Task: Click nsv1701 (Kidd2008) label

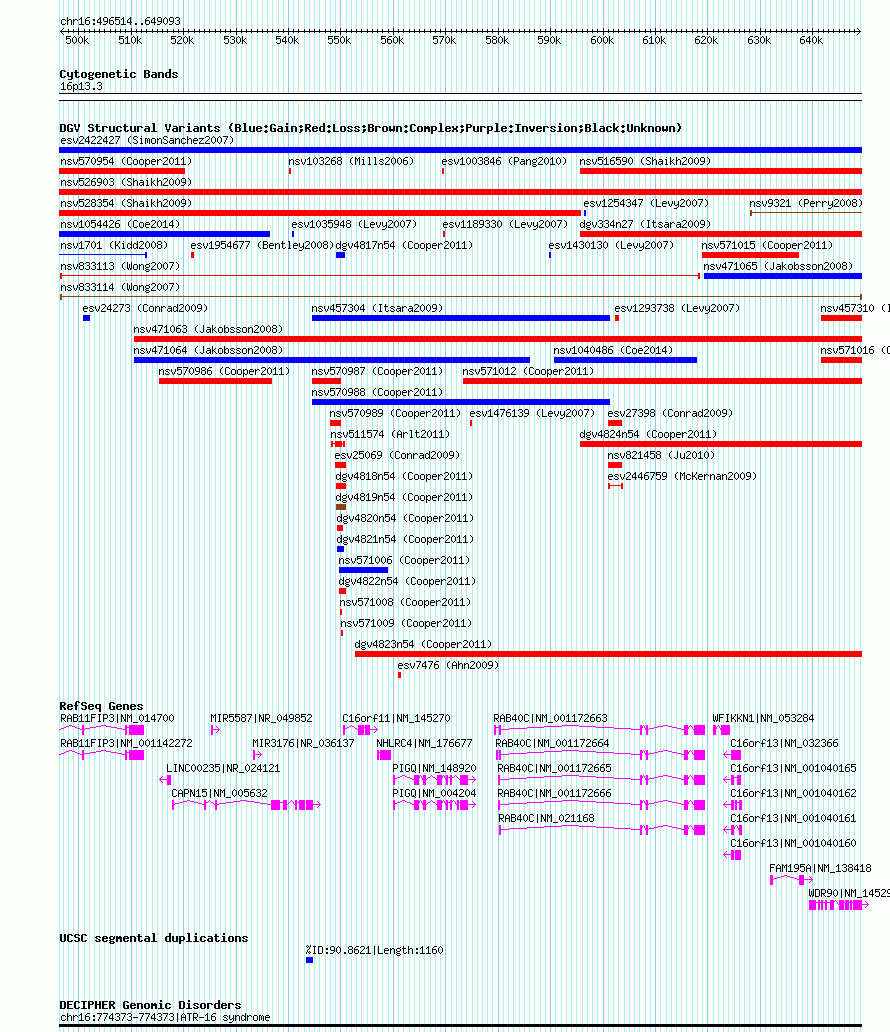Action: [x=114, y=245]
